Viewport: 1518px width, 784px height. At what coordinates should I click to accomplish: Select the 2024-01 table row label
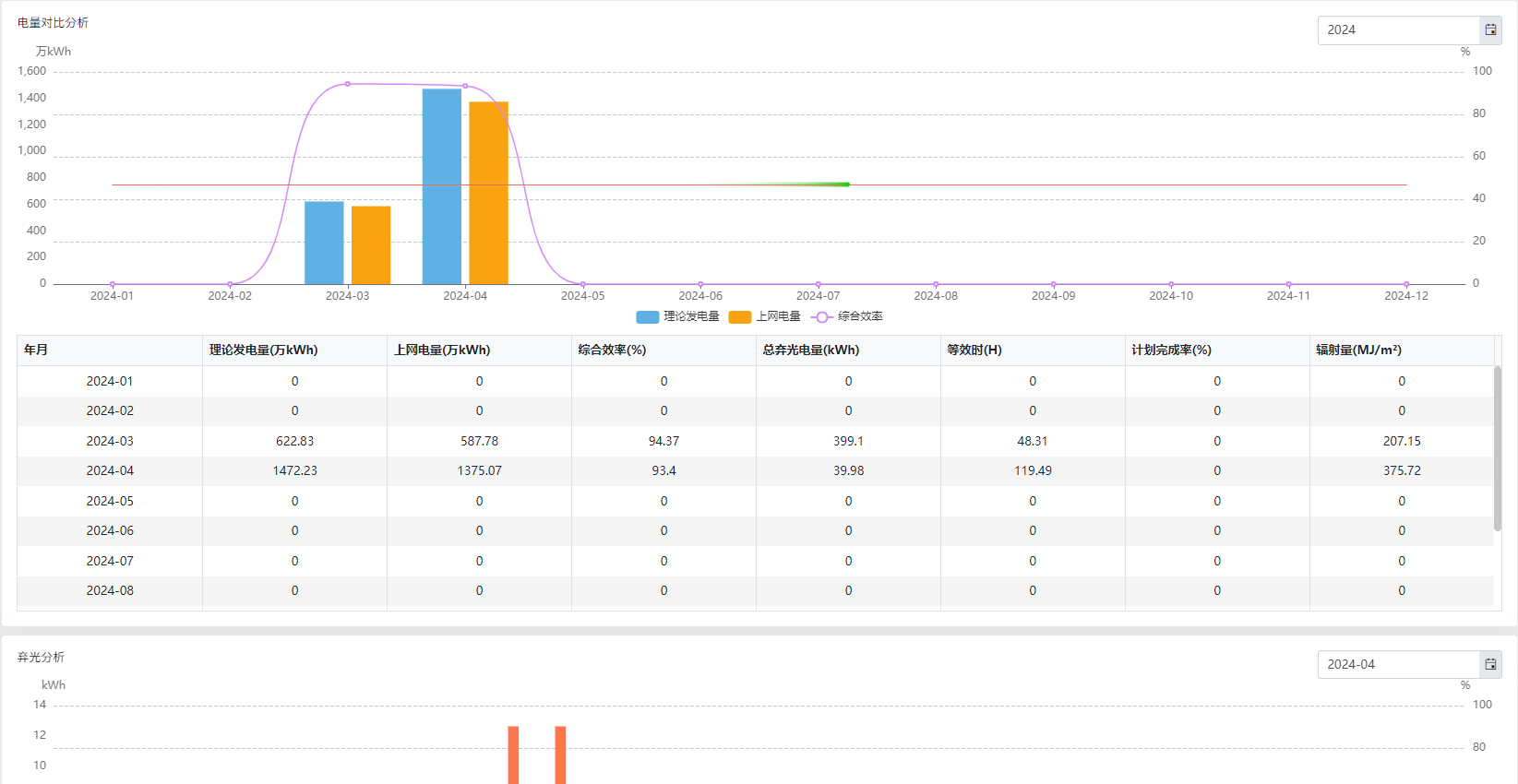110,381
